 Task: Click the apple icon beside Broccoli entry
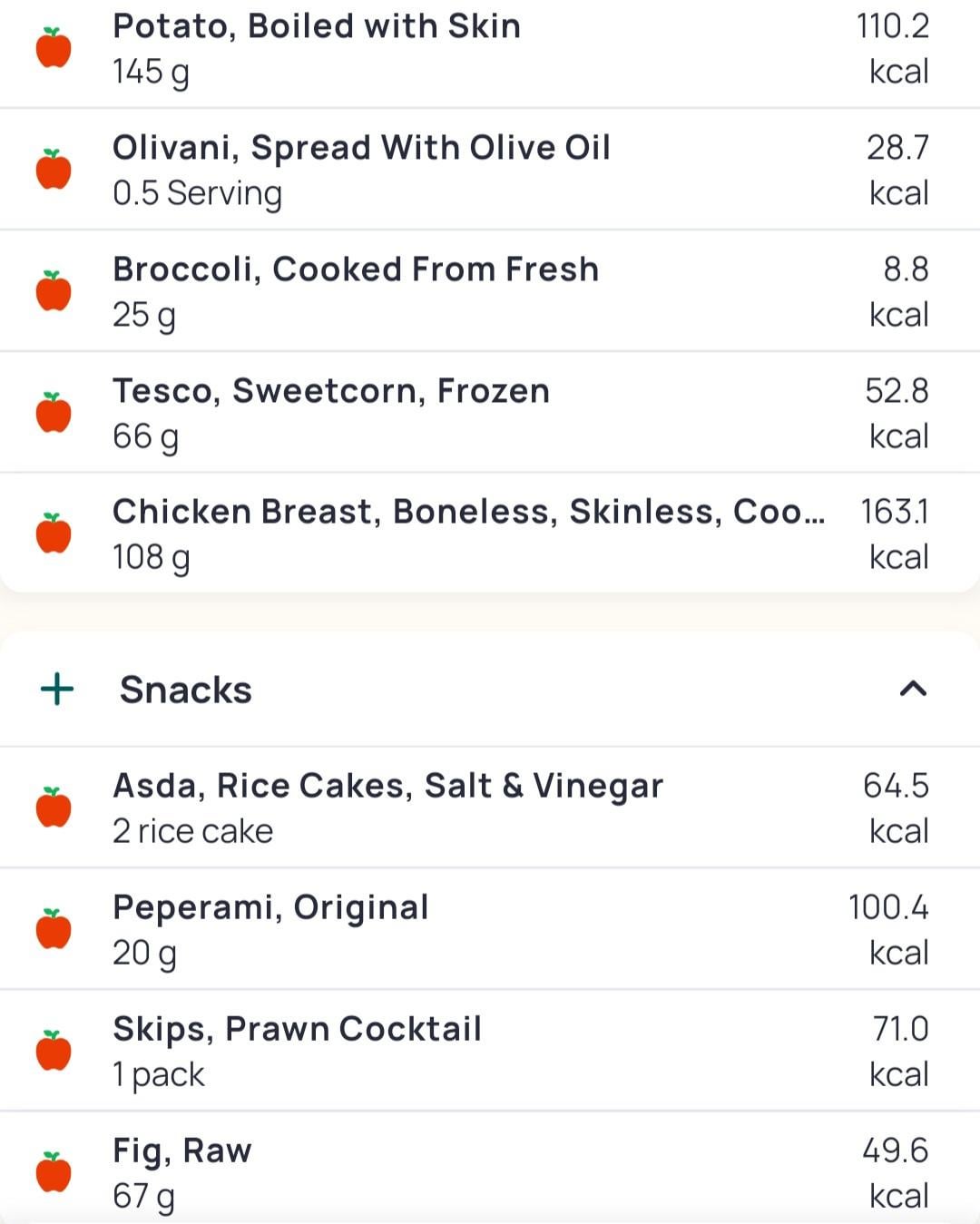54,291
